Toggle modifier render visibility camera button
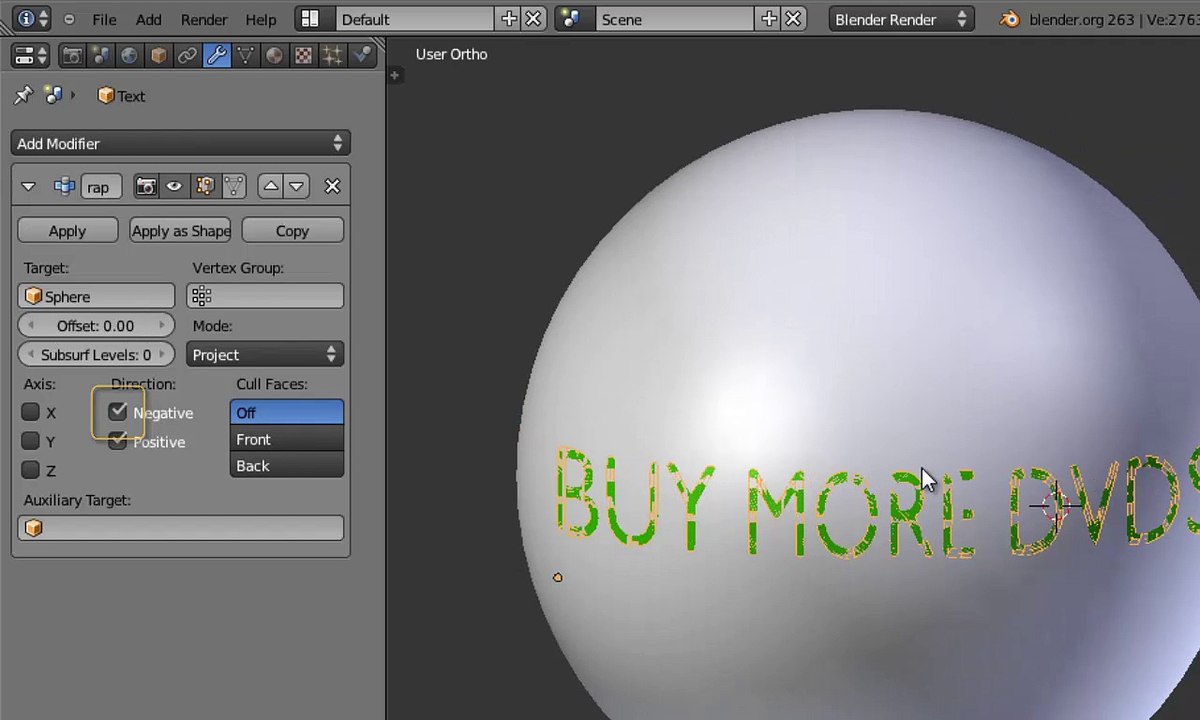The width and height of the screenshot is (1200, 720). (x=146, y=186)
